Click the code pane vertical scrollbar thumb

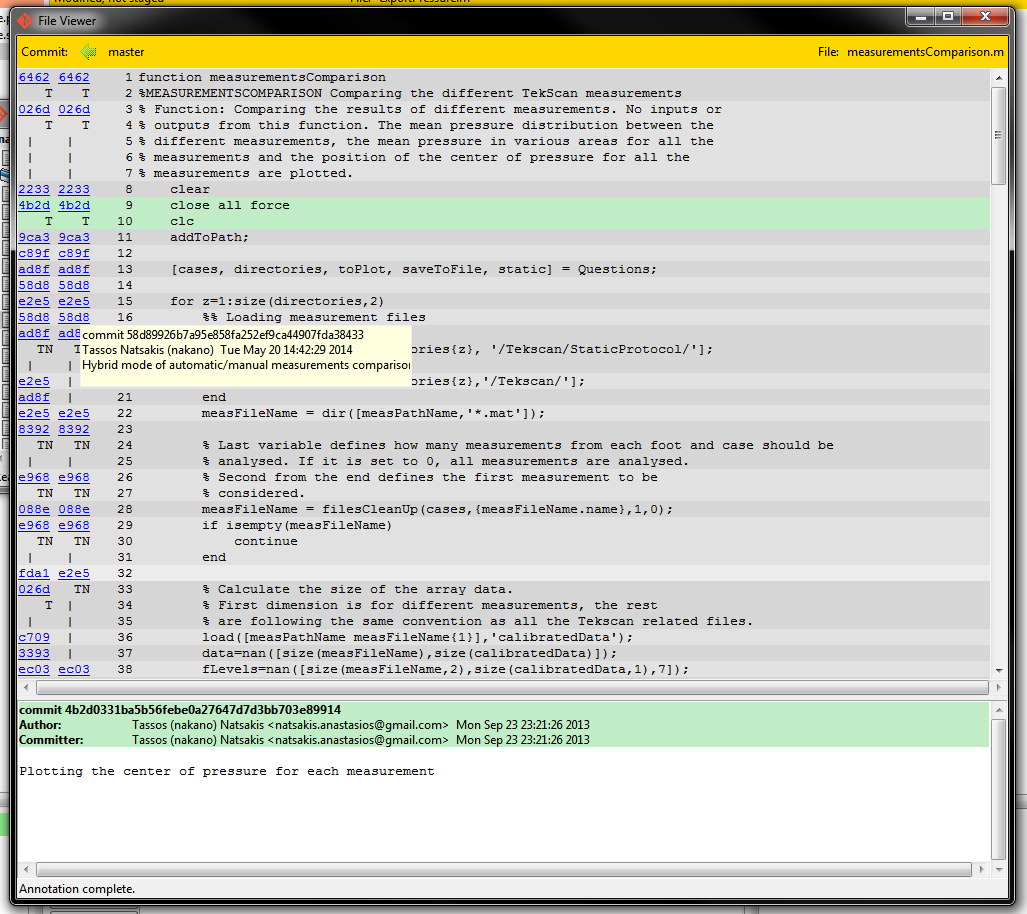point(999,135)
